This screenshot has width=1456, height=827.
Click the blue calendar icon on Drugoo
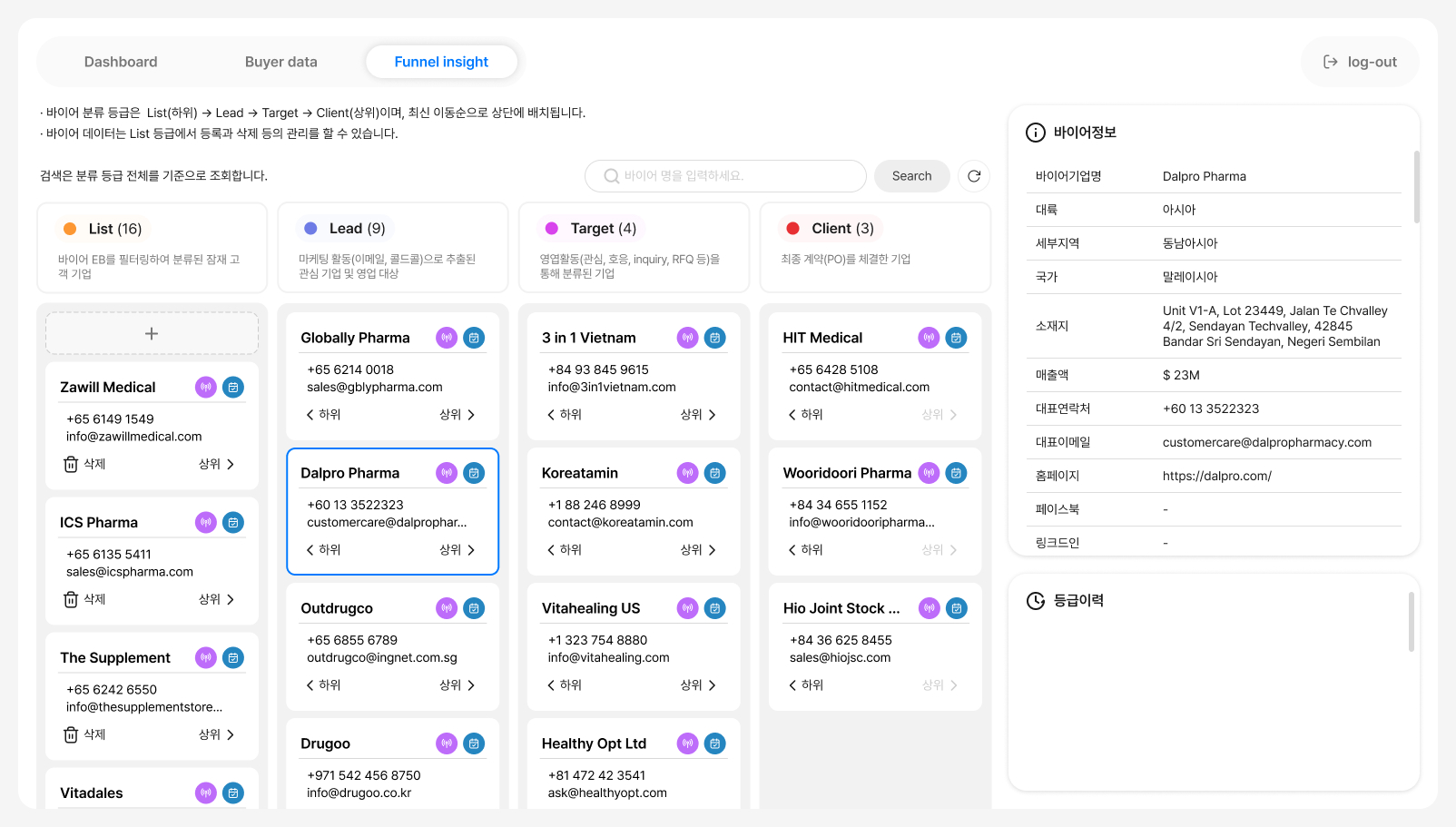point(474,743)
